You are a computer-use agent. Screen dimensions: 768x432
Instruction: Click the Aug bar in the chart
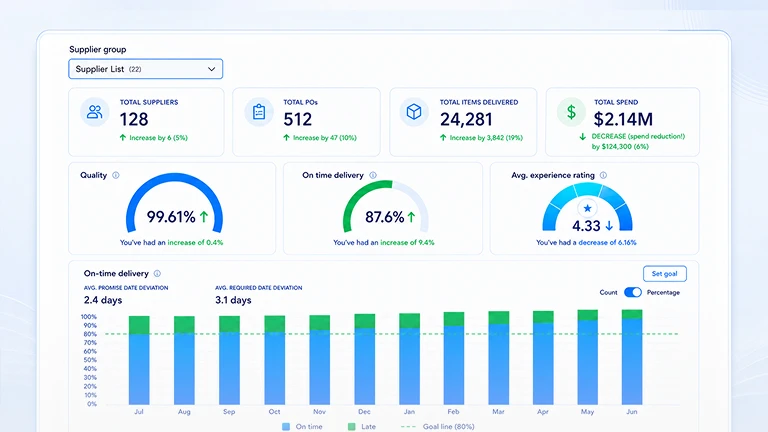[184, 360]
